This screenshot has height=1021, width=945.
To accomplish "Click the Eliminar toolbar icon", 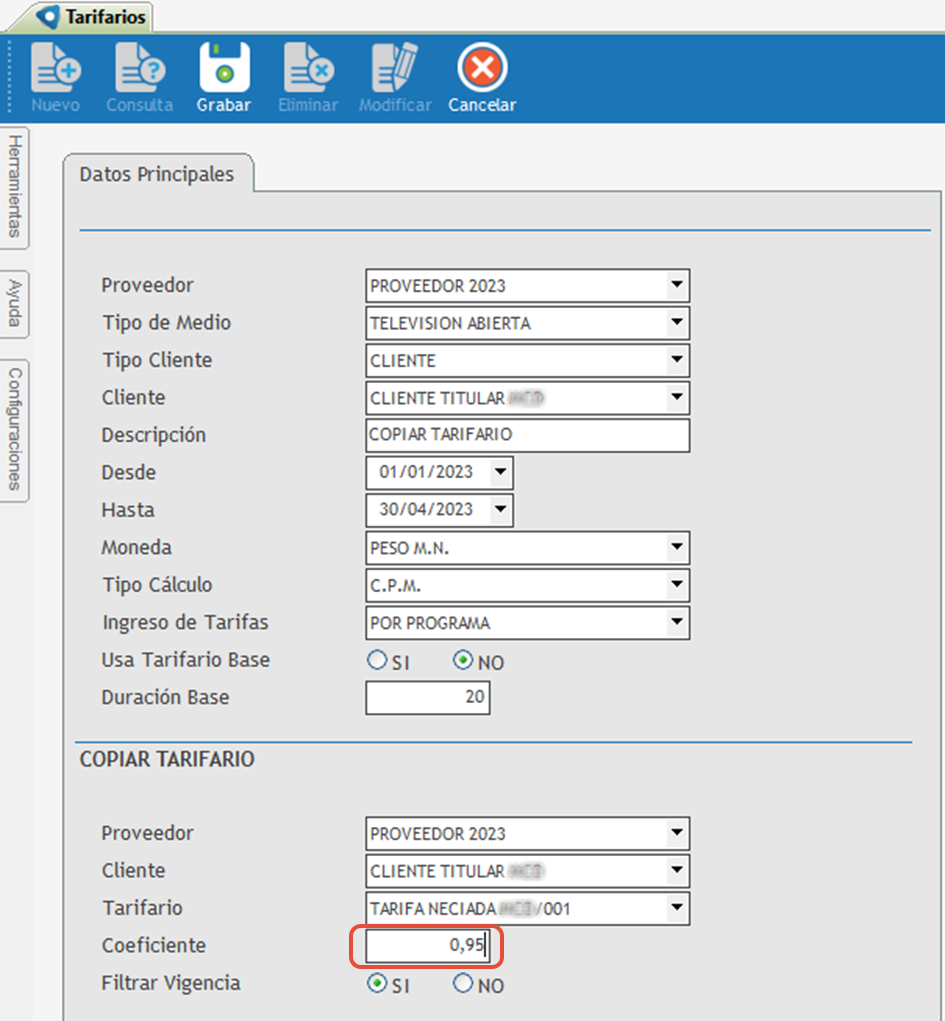I will click(308, 68).
